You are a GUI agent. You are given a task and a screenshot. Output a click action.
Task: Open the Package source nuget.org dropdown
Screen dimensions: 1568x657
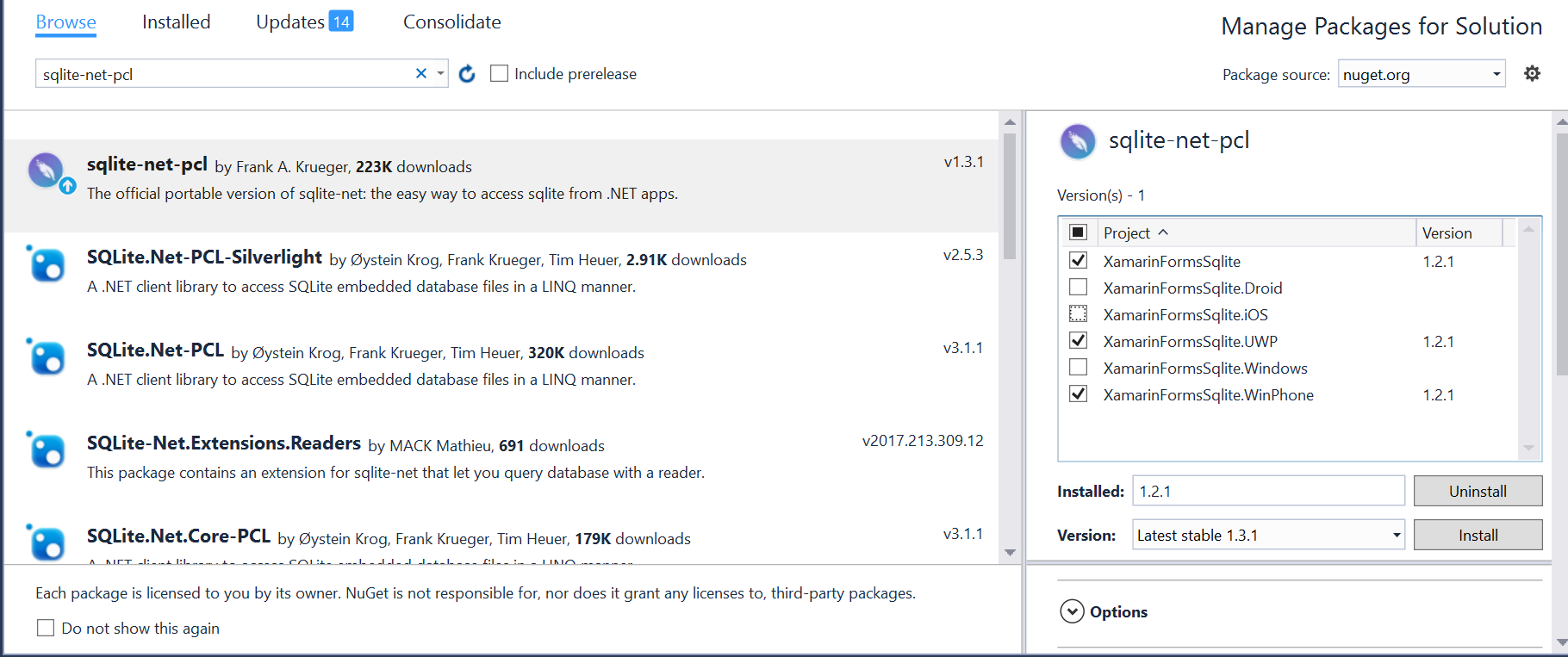click(1422, 74)
